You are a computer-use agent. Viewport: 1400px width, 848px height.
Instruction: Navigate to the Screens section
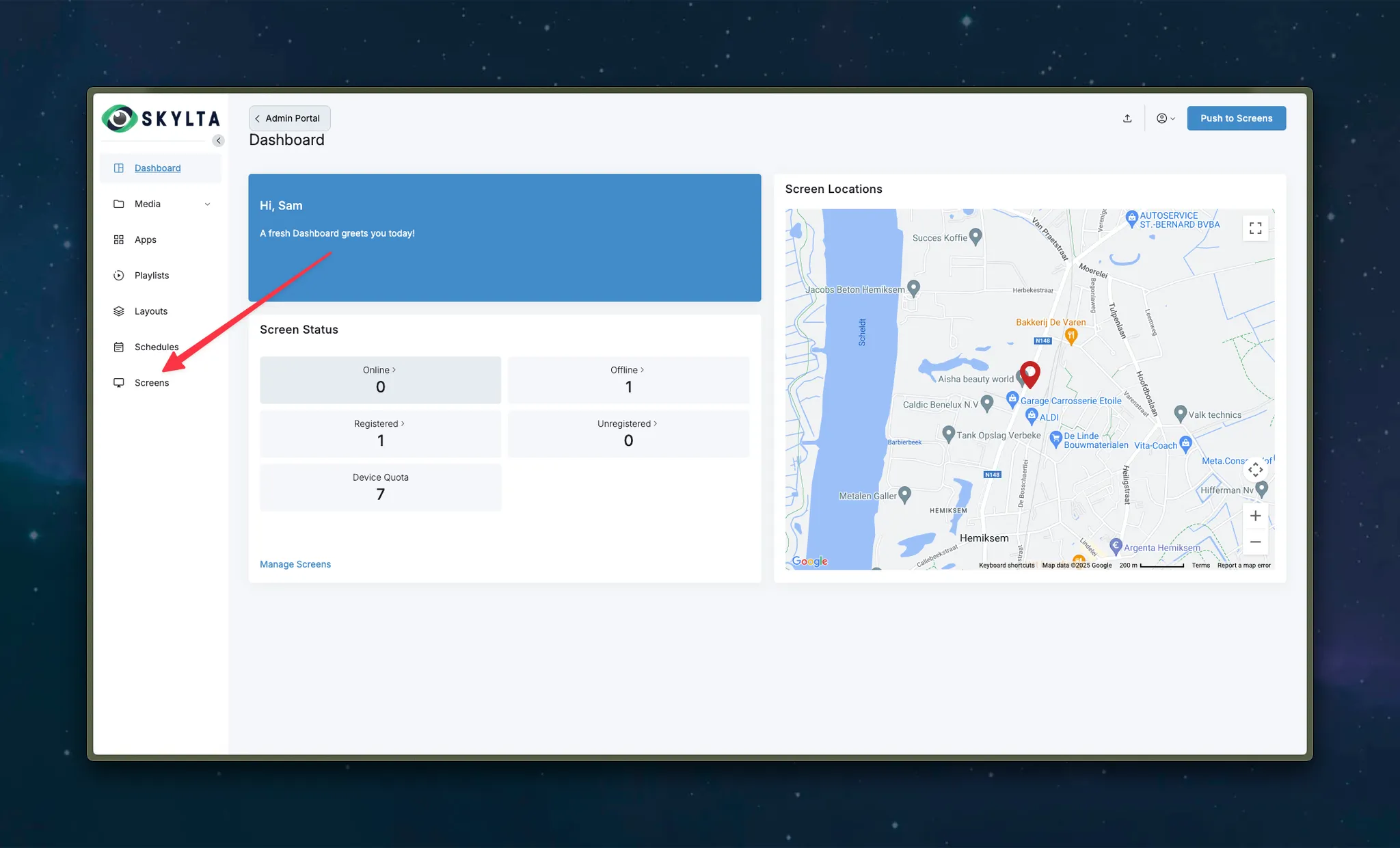coord(161,383)
